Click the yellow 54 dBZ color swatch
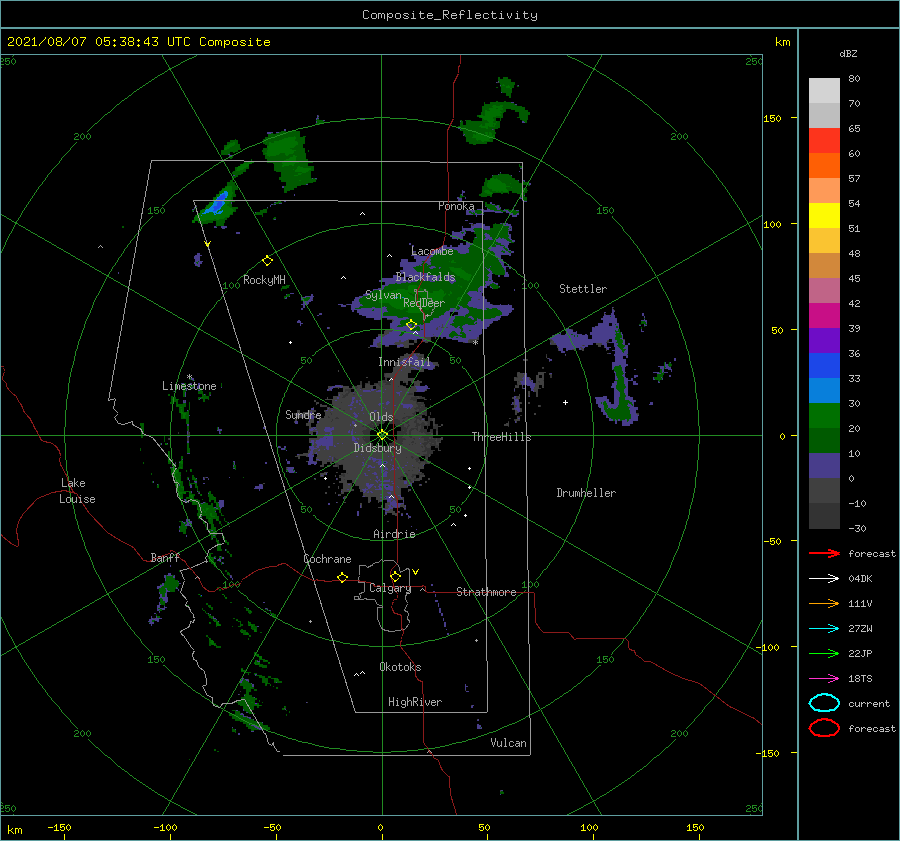 (824, 216)
